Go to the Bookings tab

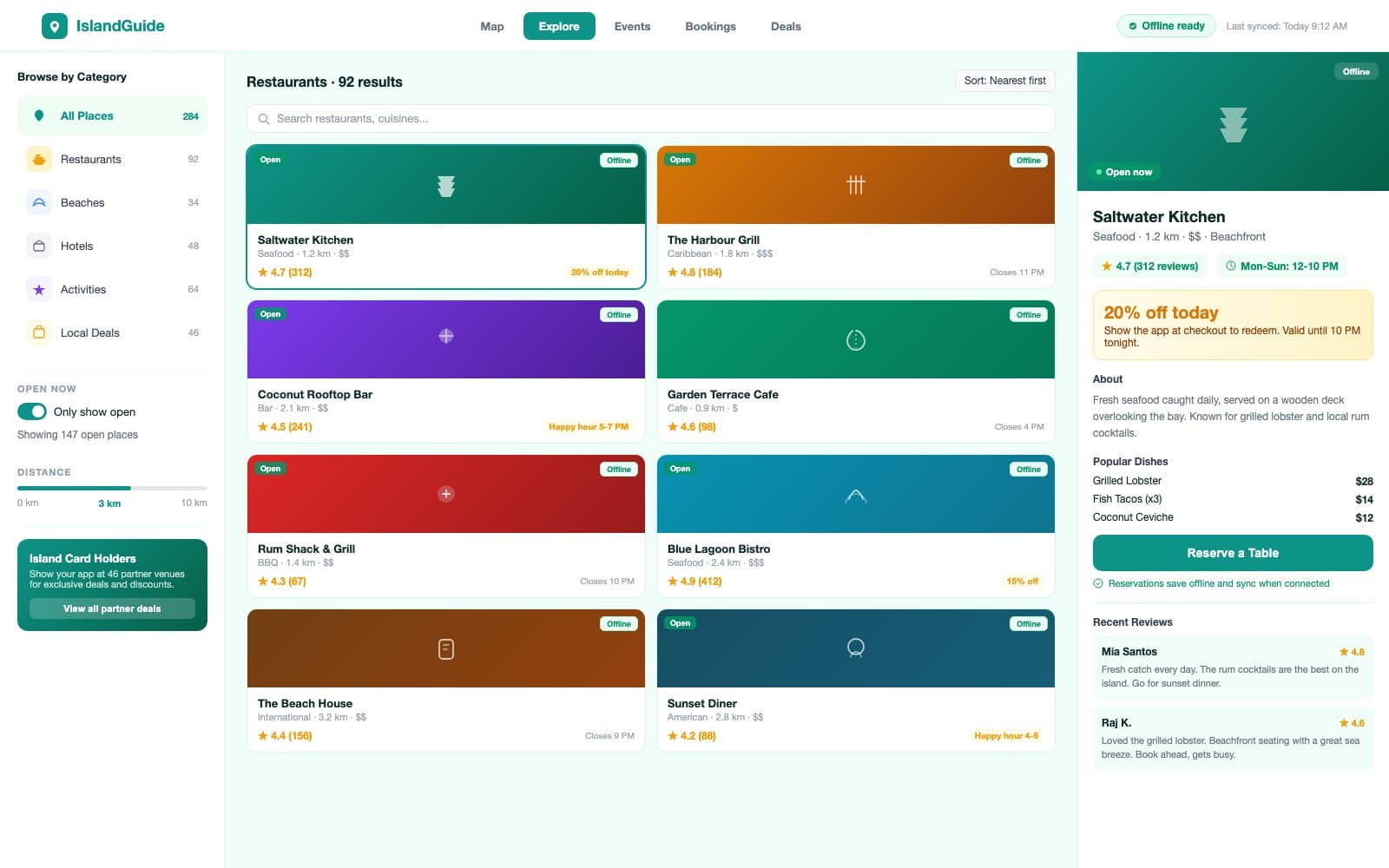pos(710,26)
